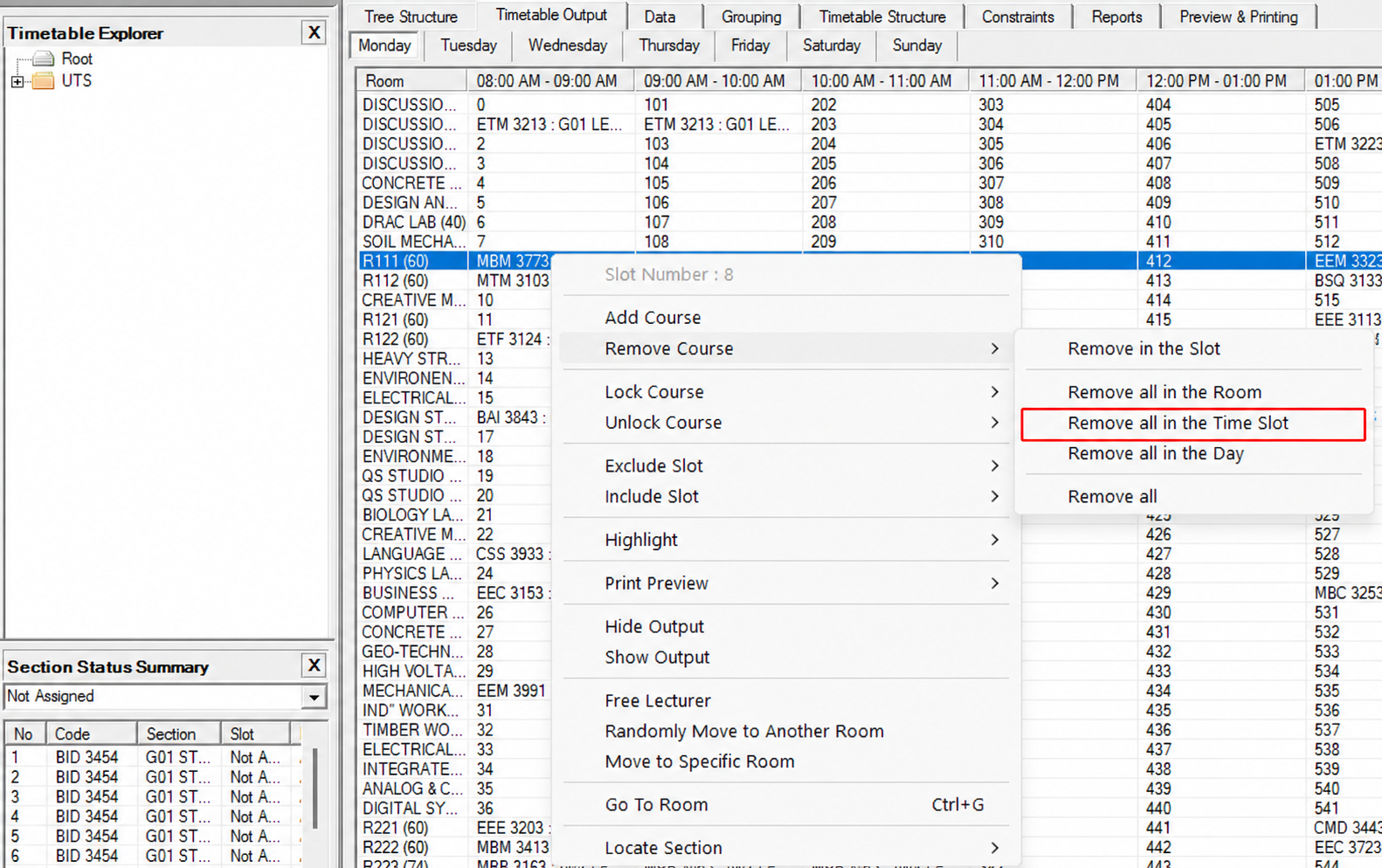Switch to the Timetable Structure tab
This screenshot has height=868, width=1382.
(882, 17)
